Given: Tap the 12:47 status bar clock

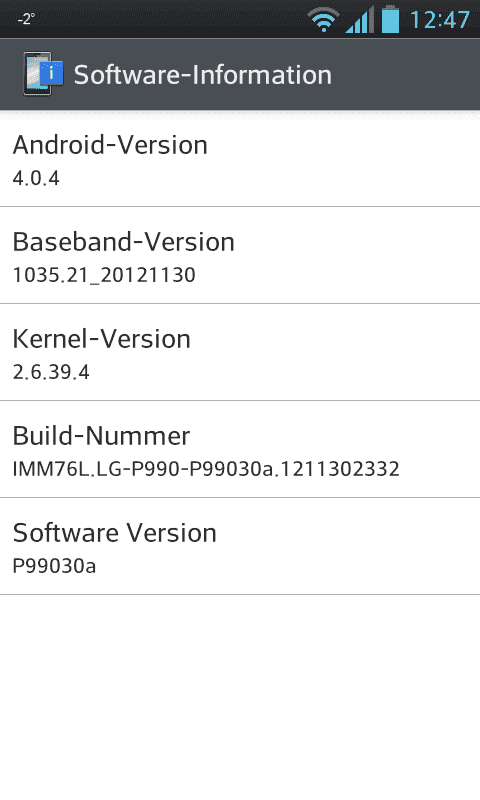Looking at the screenshot, I should (439, 20).
